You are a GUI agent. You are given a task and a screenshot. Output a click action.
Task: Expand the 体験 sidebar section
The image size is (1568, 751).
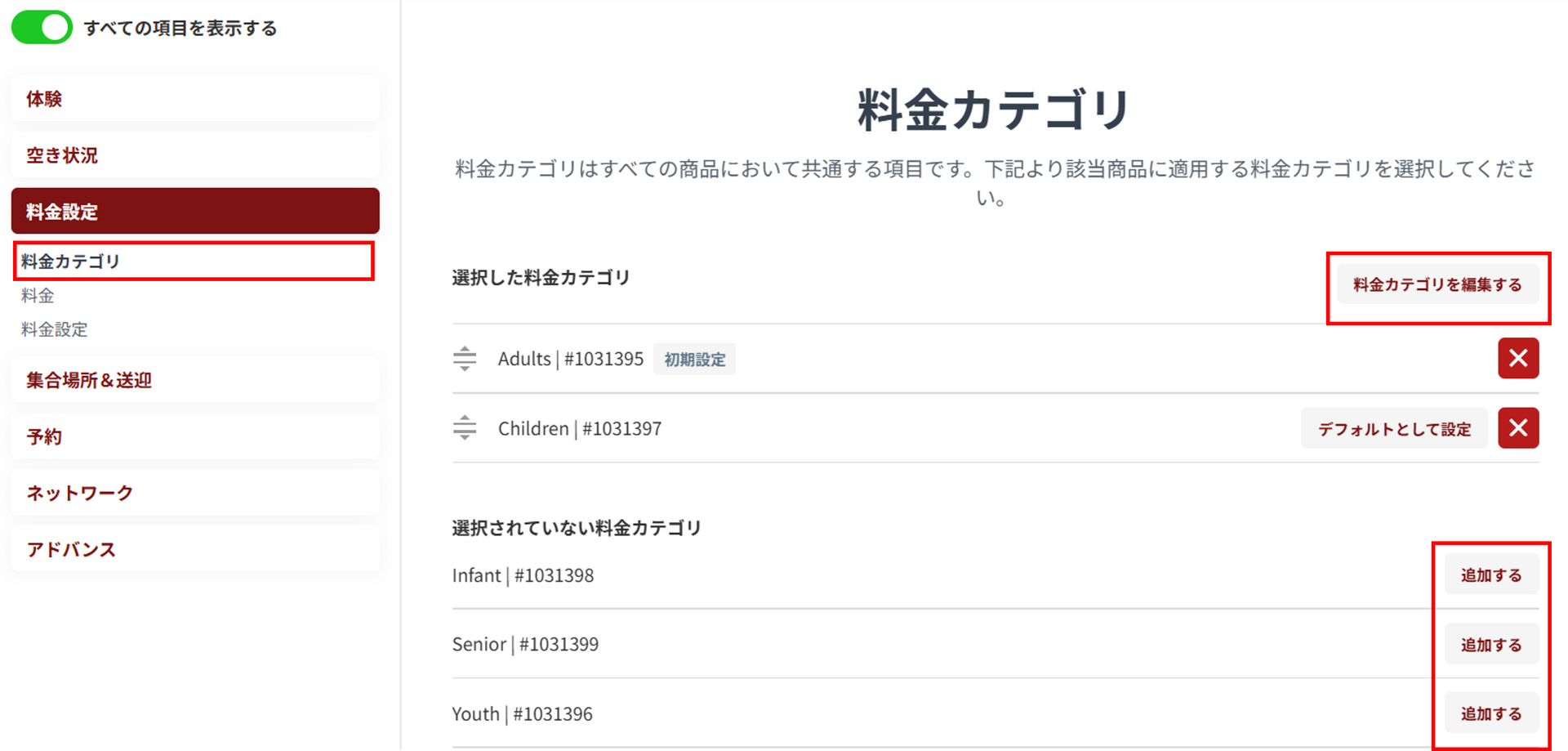coord(194,99)
